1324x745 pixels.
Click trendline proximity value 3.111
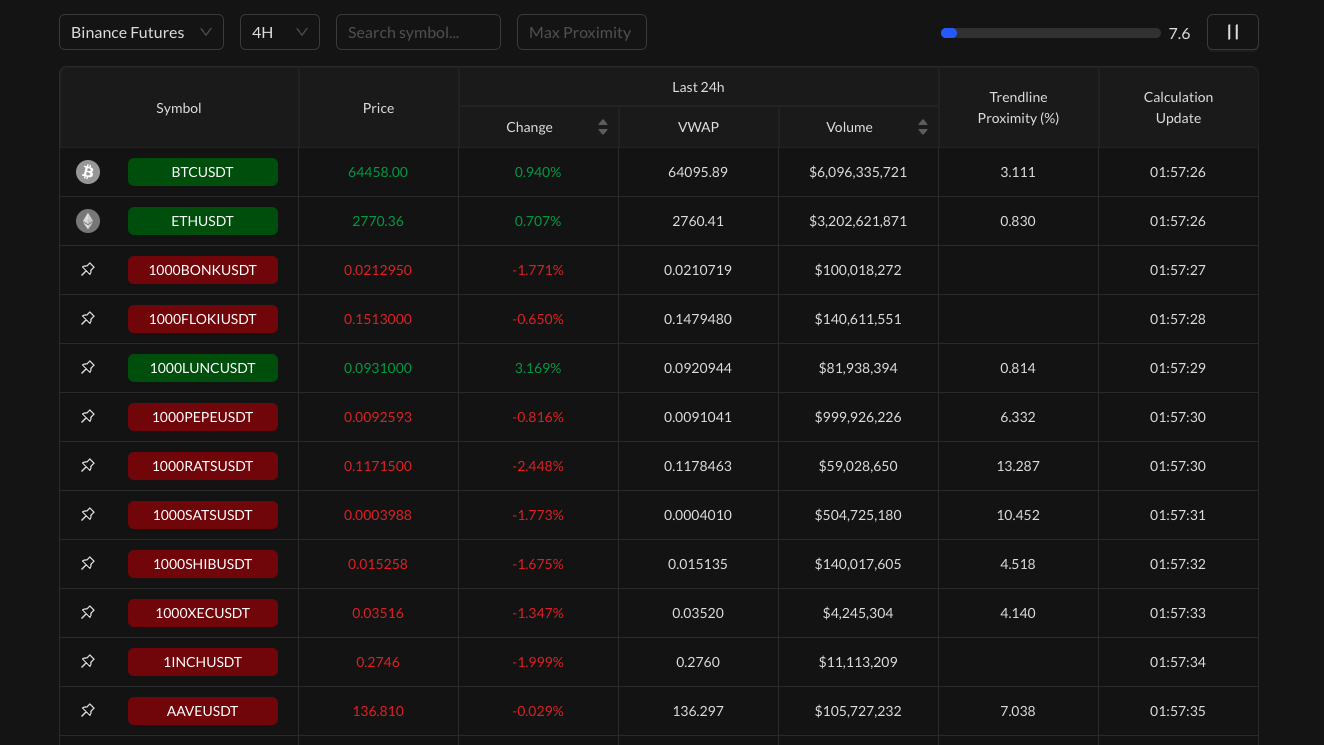coord(1018,172)
